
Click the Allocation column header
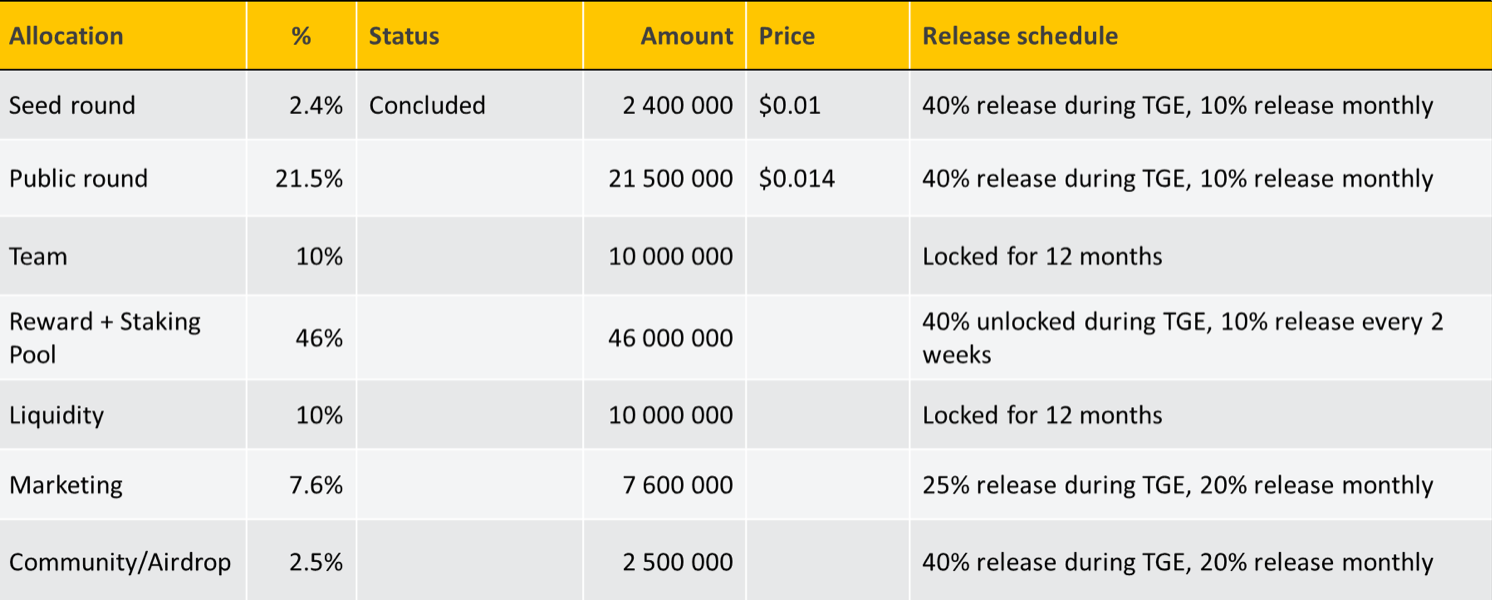tap(66, 36)
